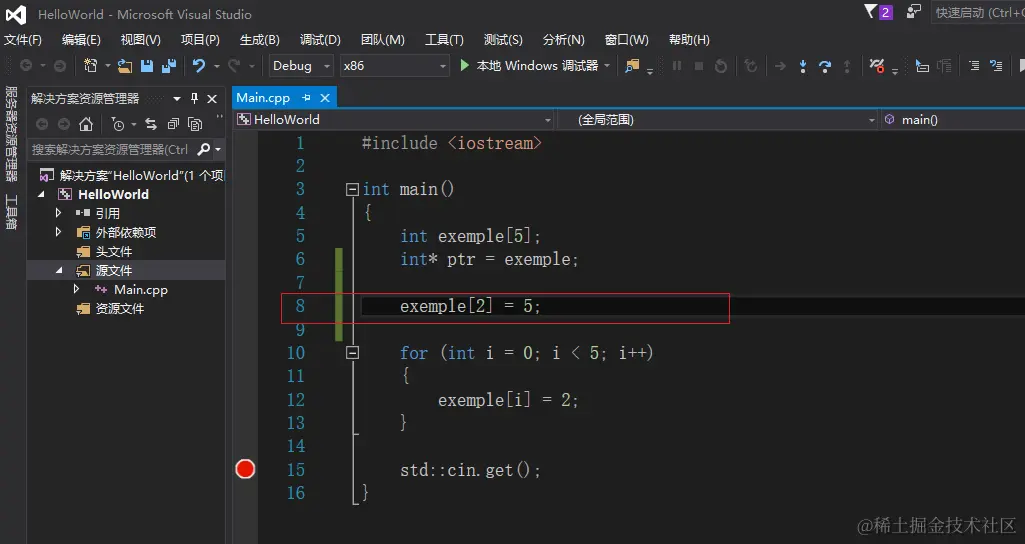Viewport: 1025px width, 544px height.
Task: Open the 团队(M) menu
Action: pos(382,40)
